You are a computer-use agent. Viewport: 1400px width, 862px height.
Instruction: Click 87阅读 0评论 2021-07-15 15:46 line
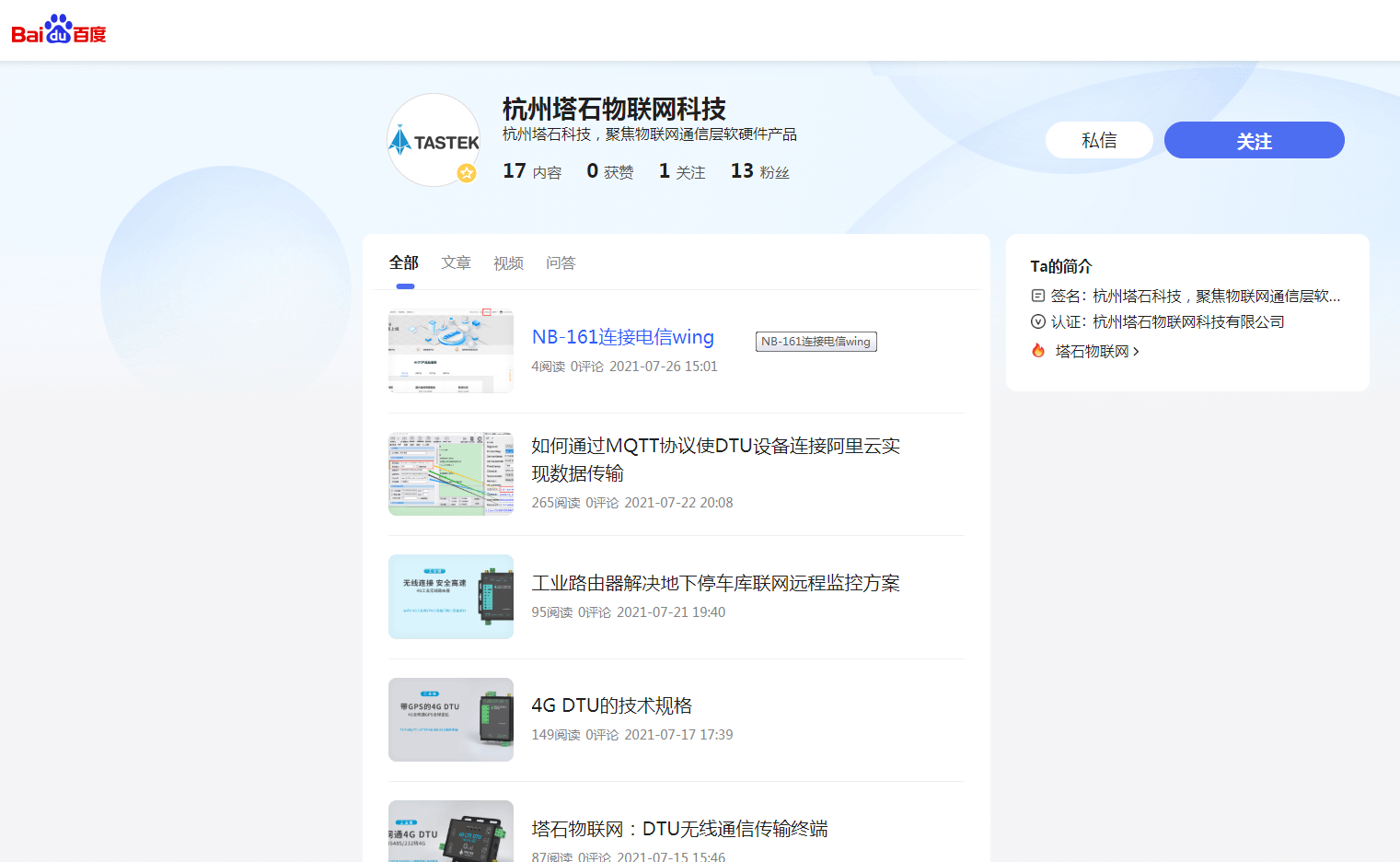pos(629,856)
